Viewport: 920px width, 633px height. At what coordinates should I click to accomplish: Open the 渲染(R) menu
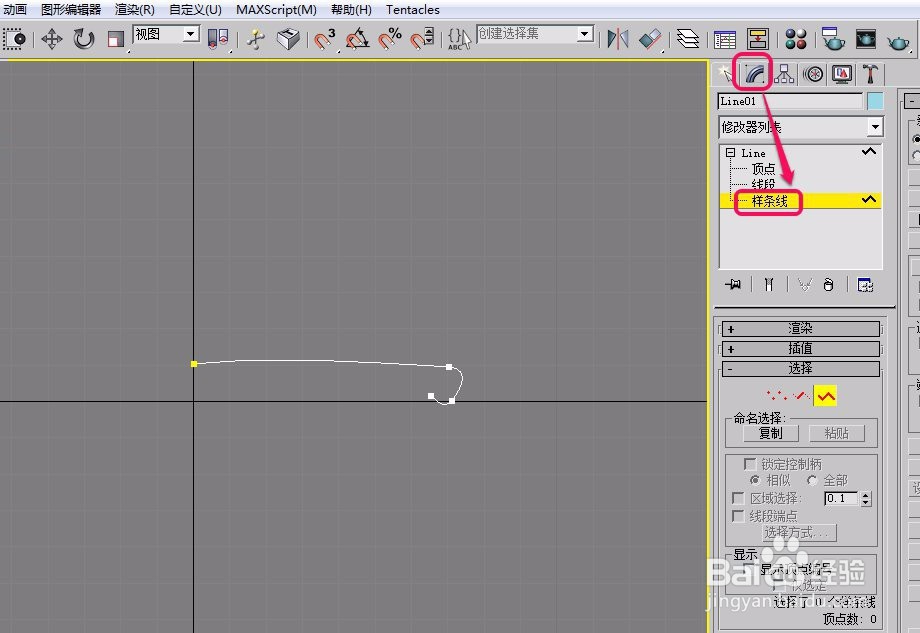(135, 9)
